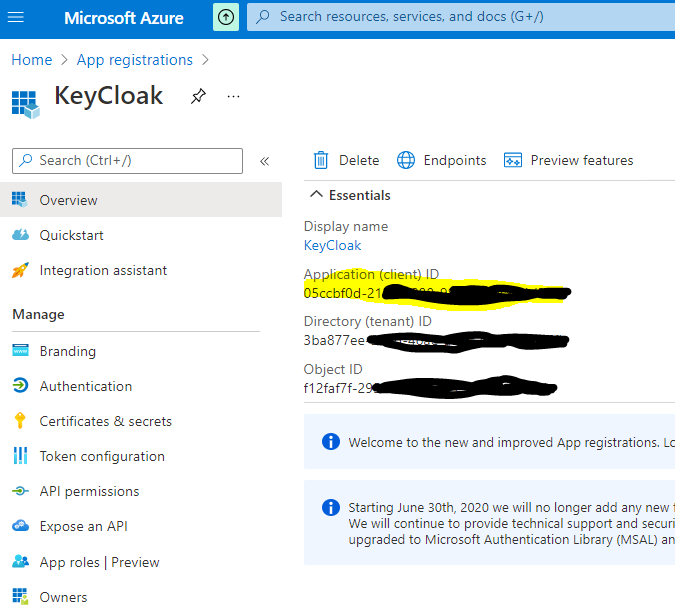The width and height of the screenshot is (675, 613).
Task: Click the Endpoints globe icon
Action: [x=406, y=160]
